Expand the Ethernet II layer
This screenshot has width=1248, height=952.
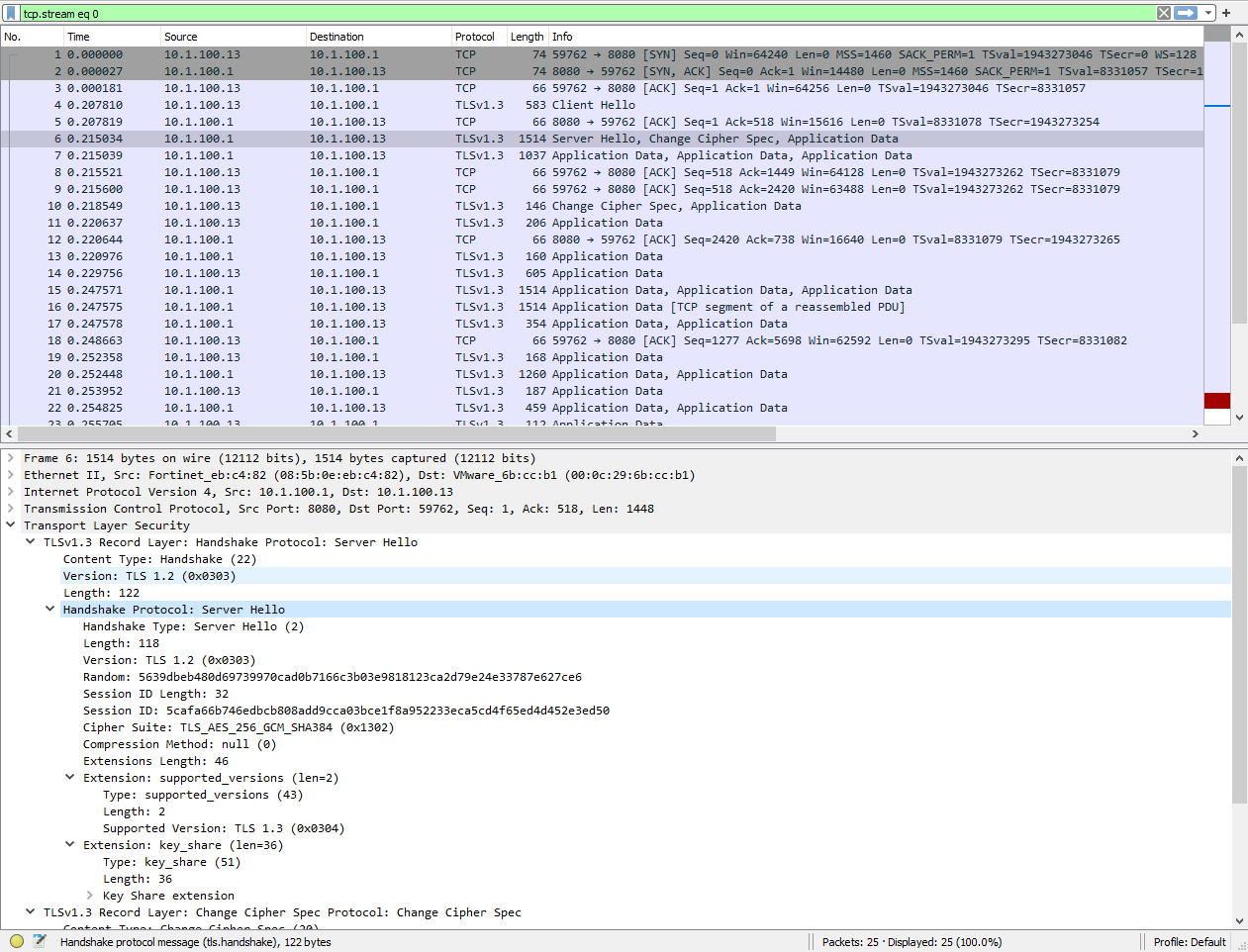point(10,474)
